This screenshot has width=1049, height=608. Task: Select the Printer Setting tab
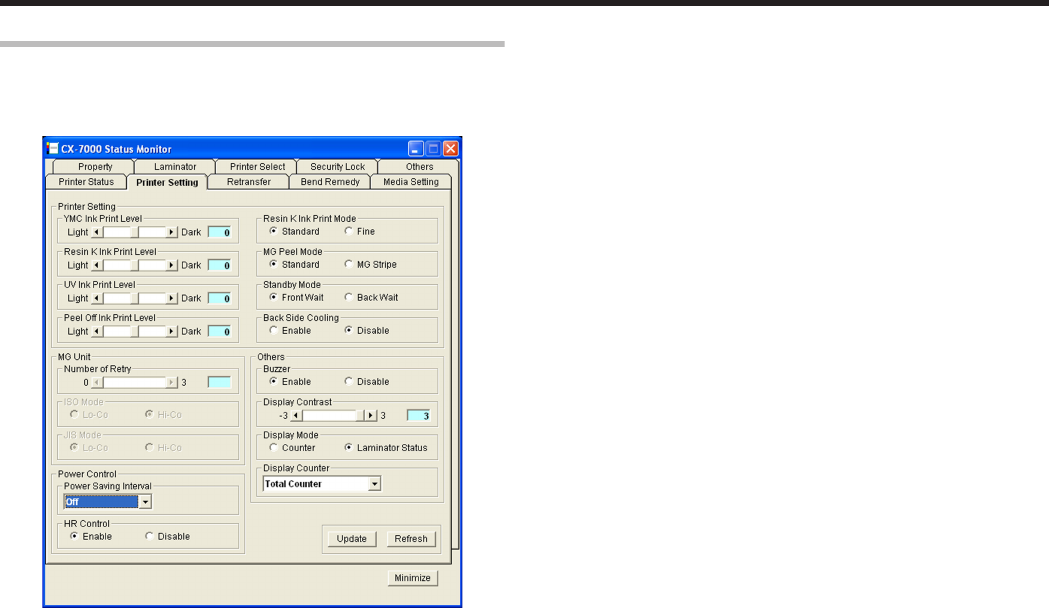pyautogui.click(x=167, y=183)
